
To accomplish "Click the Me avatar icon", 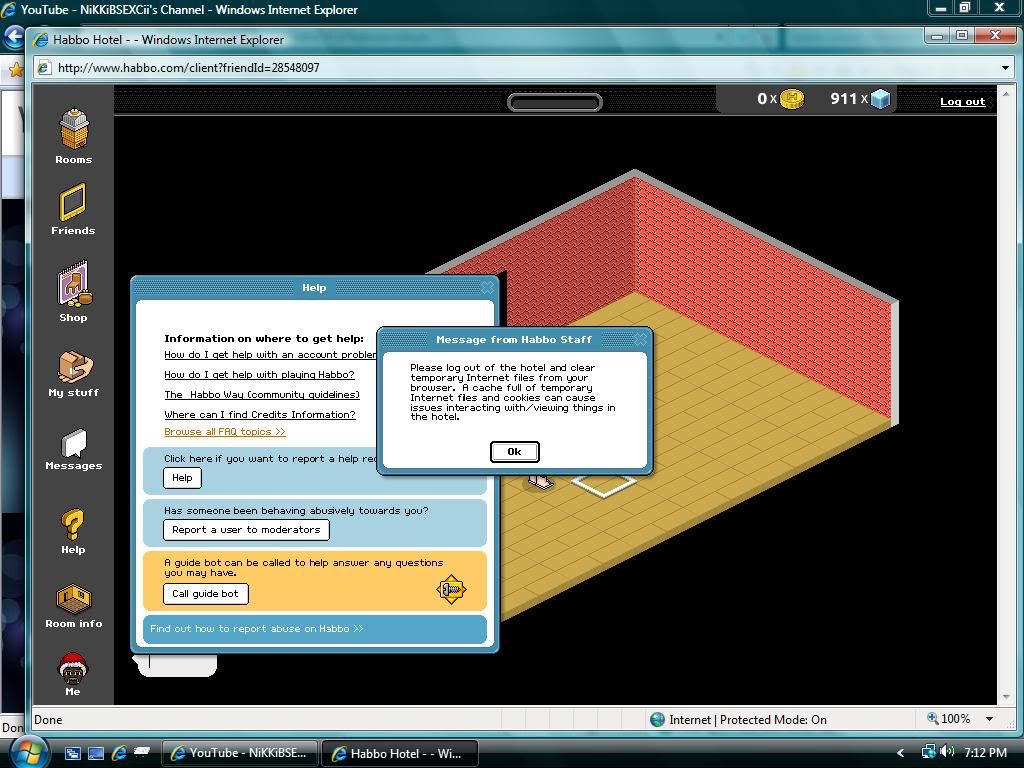I will tap(73, 668).
